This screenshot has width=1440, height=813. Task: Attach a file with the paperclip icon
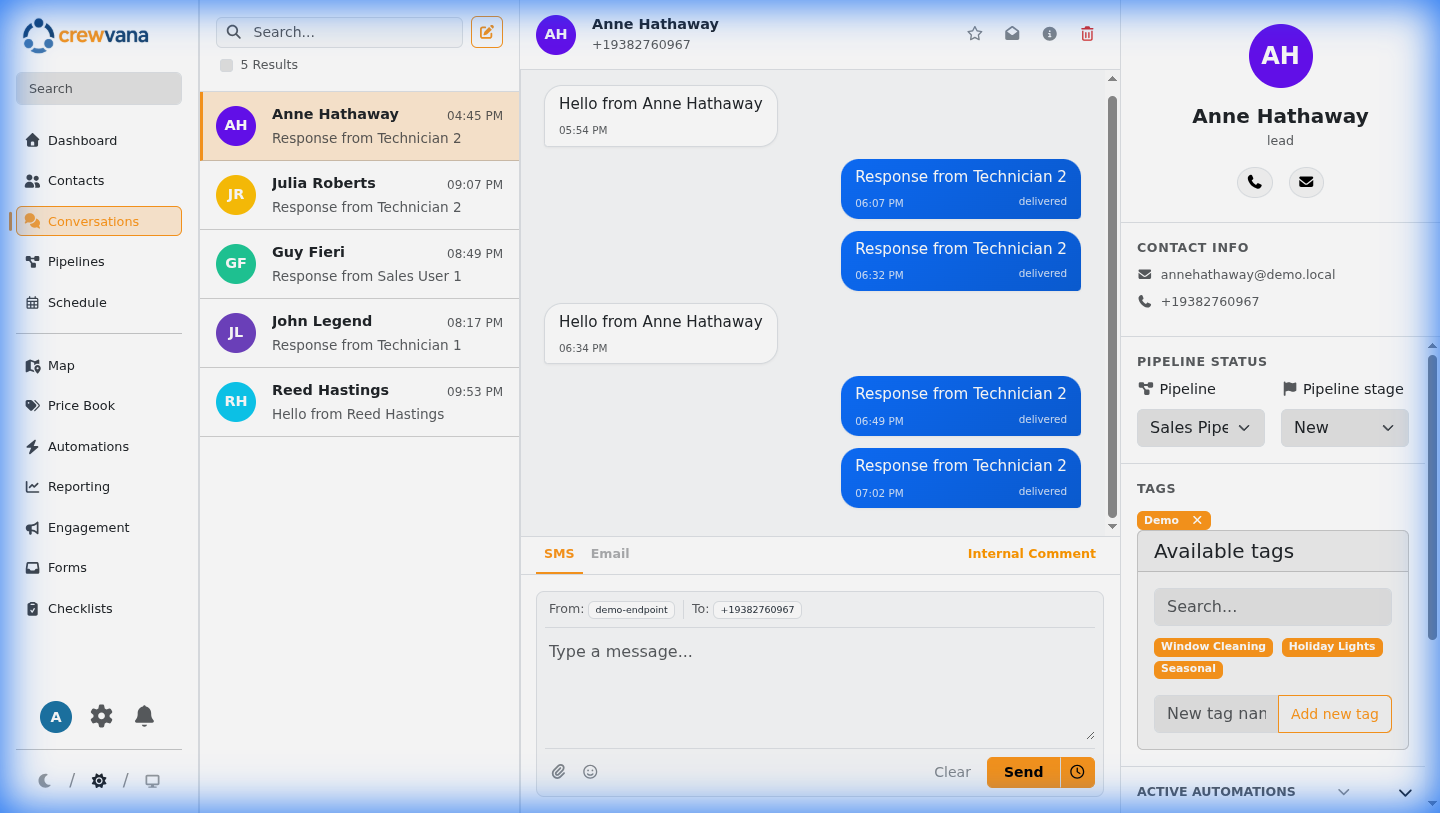pos(558,771)
